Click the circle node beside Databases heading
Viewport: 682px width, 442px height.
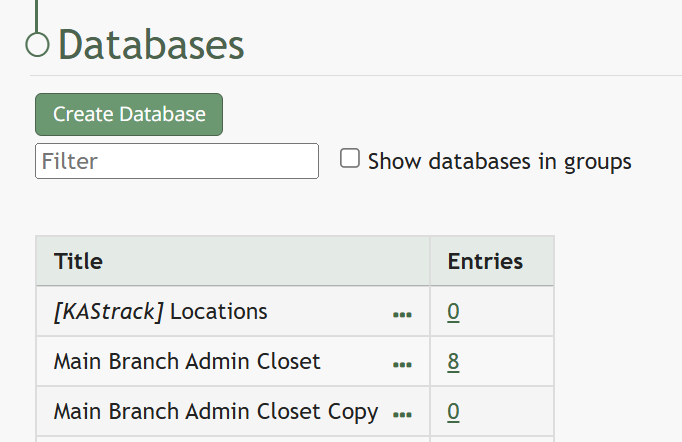(x=37, y=45)
